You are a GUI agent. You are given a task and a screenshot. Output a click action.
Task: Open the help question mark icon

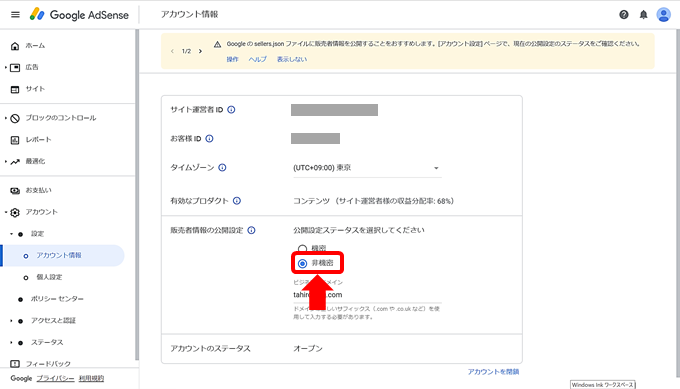[624, 15]
